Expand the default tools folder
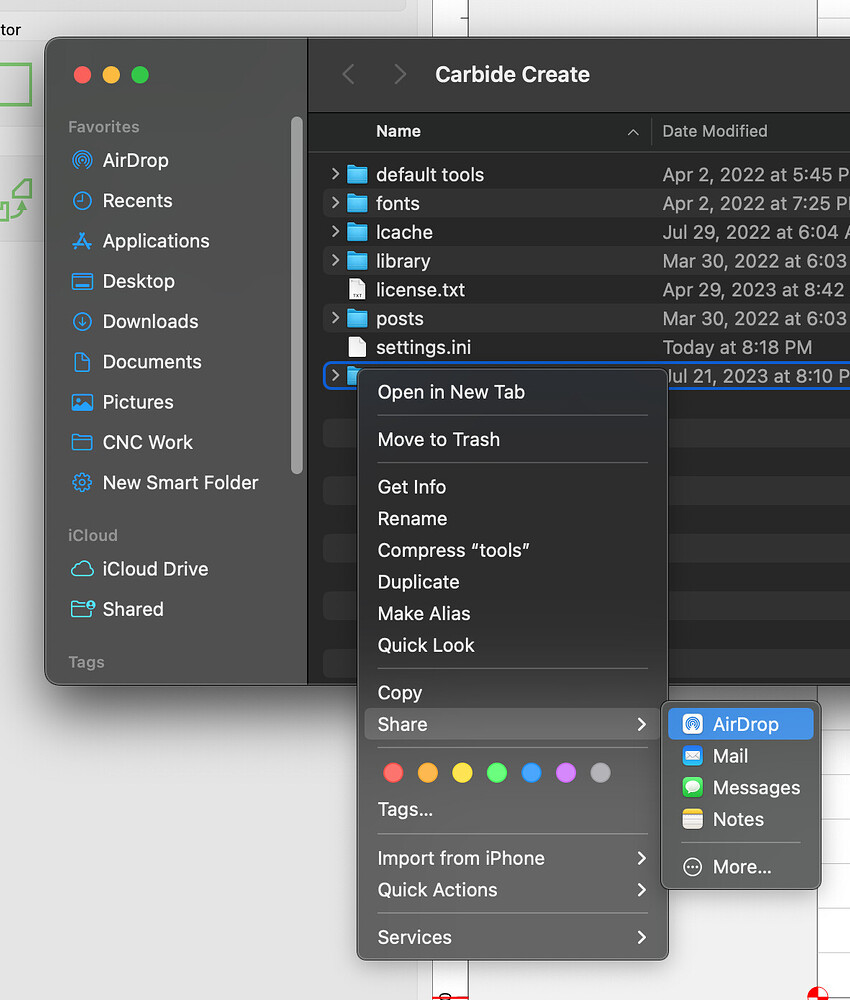850x1000 pixels. tap(338, 174)
